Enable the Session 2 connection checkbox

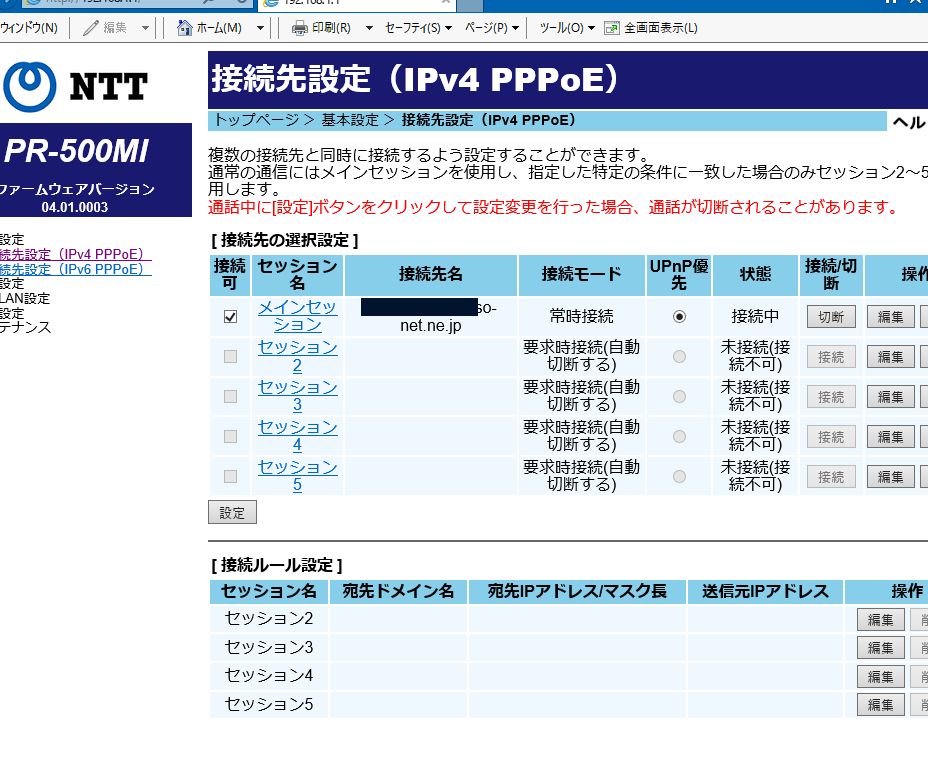(x=231, y=357)
